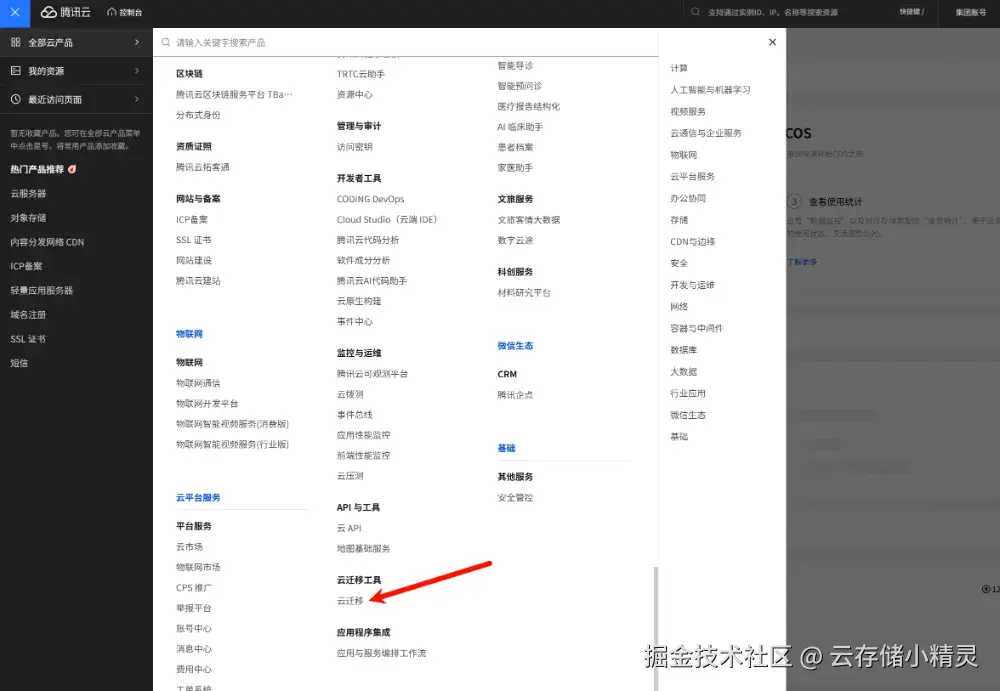Click the product search magnifier icon
1000x691 pixels.
click(166, 42)
